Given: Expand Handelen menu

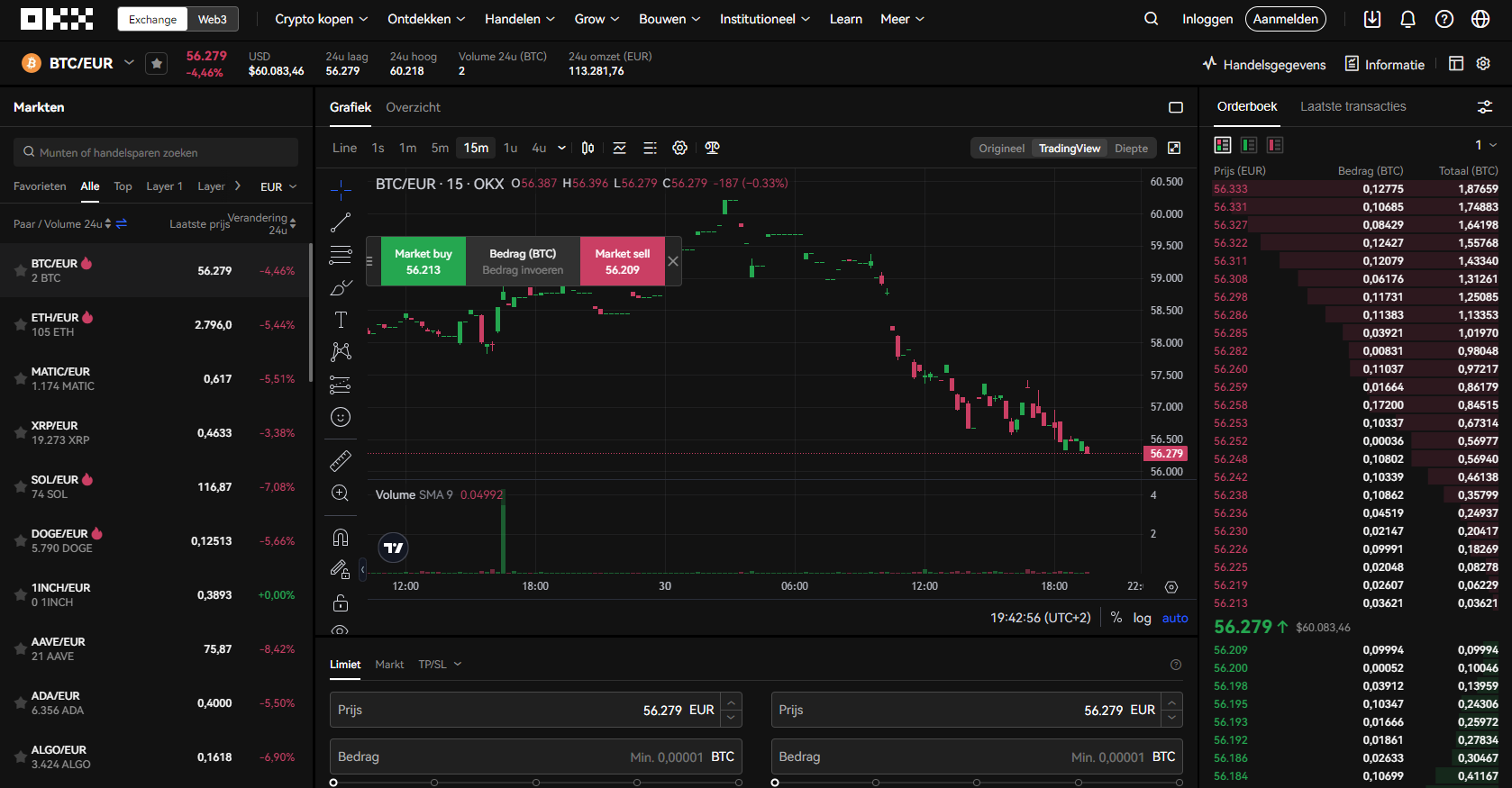Looking at the screenshot, I should click(520, 19).
